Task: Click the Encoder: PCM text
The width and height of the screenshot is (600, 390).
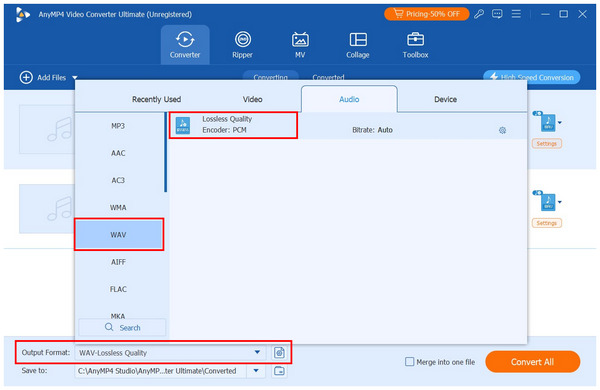Action: point(224,130)
